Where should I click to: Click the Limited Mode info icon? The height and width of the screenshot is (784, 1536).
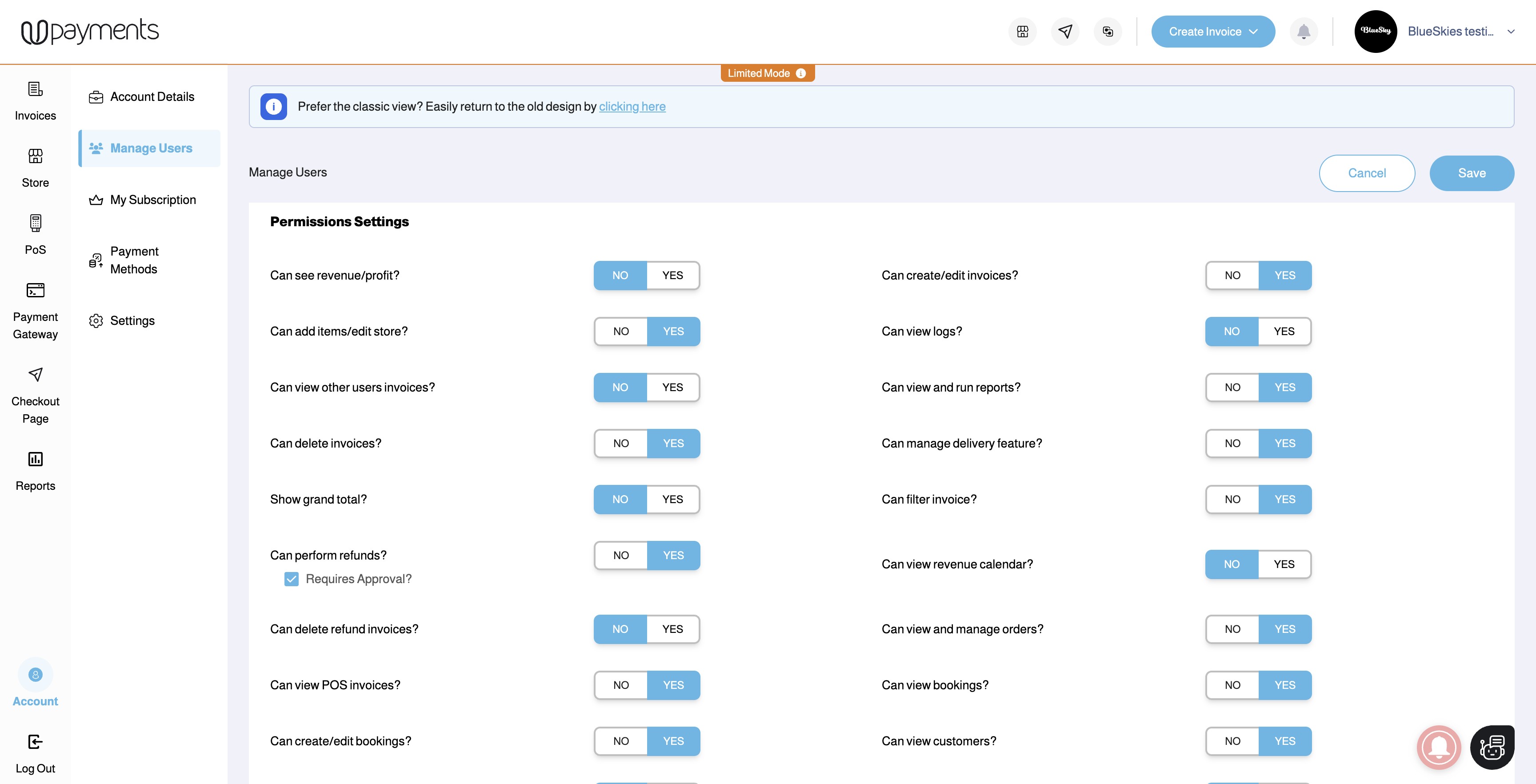click(801, 73)
